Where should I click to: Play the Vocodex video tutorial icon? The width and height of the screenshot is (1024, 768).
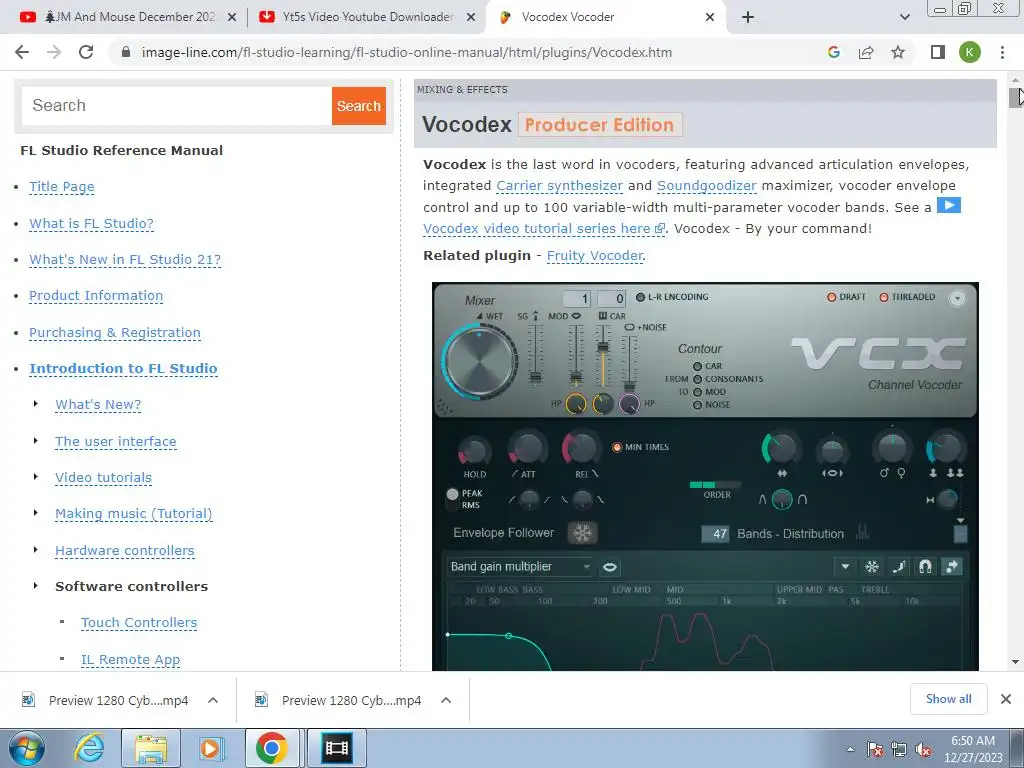pyautogui.click(x=948, y=206)
